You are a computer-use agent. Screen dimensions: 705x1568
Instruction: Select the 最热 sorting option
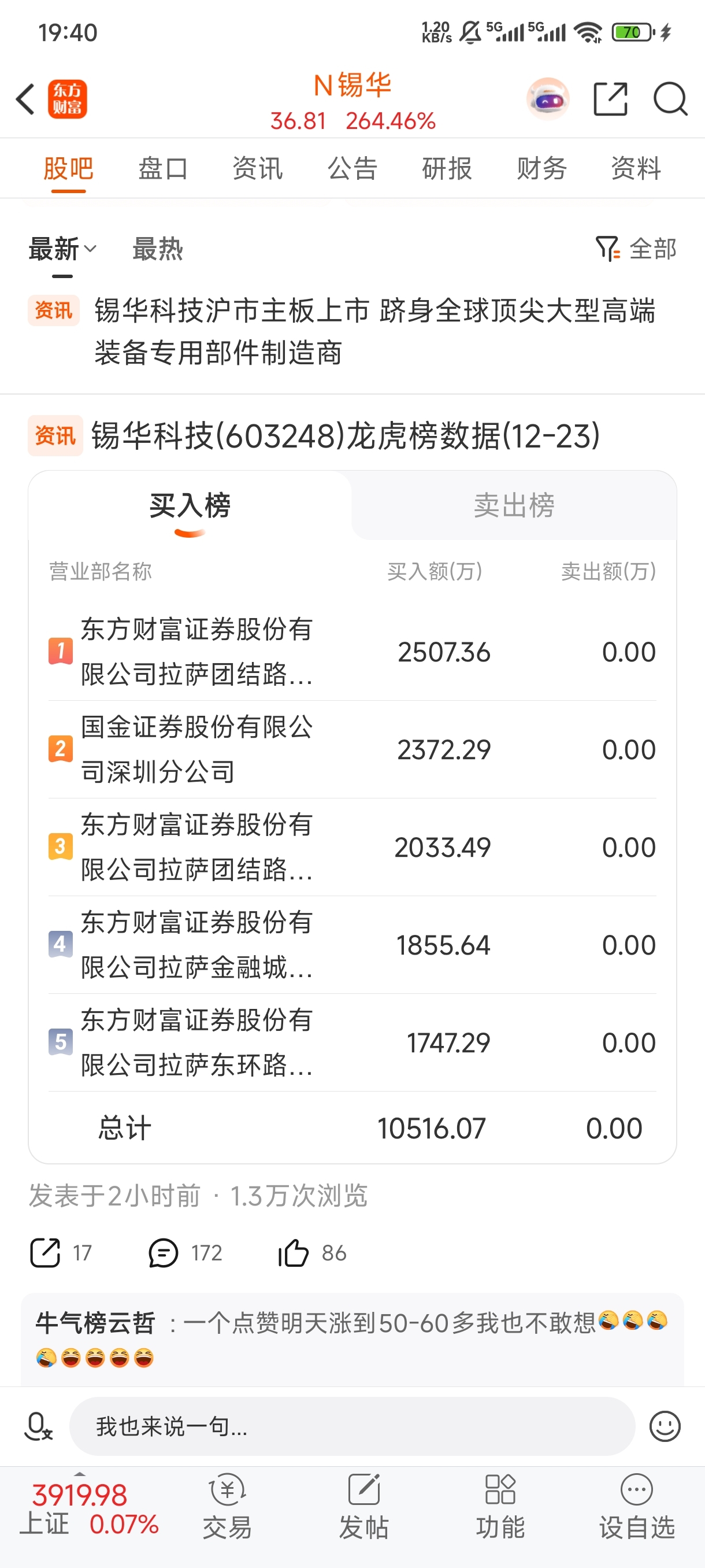click(158, 250)
